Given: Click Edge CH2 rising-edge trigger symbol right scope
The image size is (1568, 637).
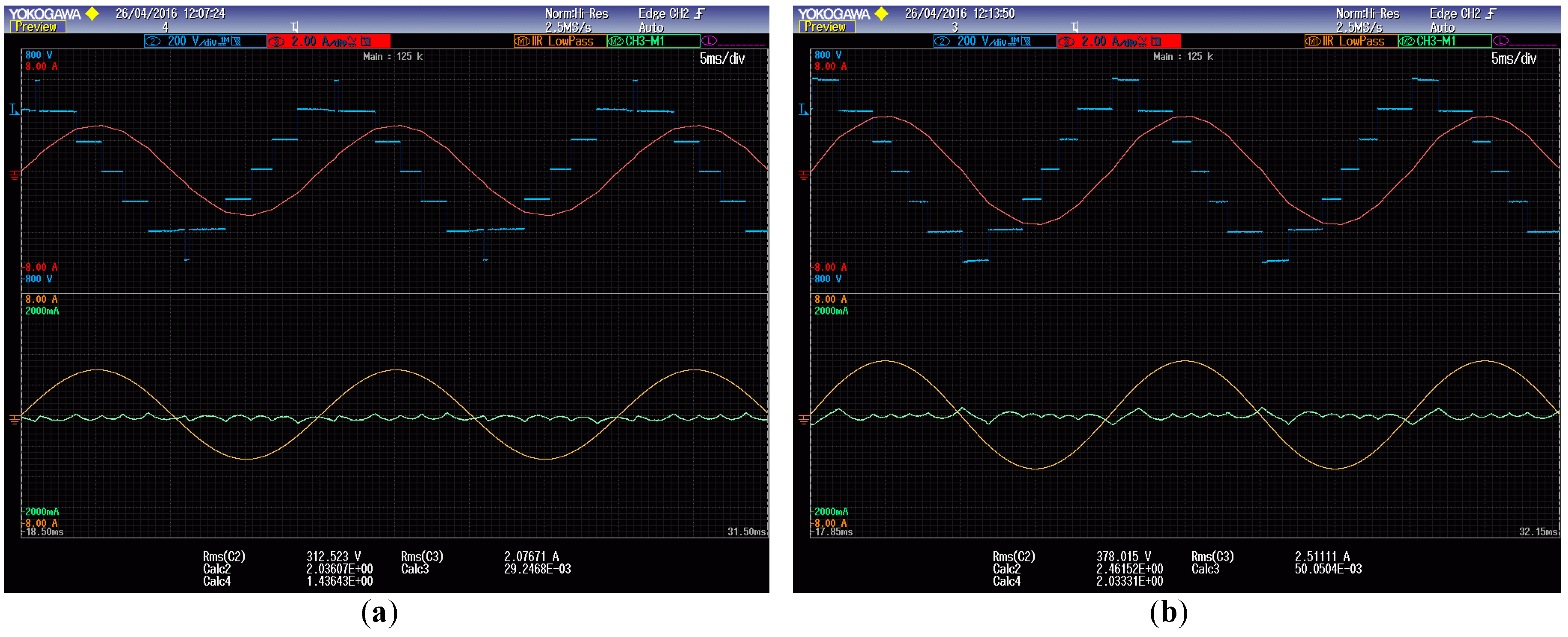Looking at the screenshot, I should coord(1491,13).
